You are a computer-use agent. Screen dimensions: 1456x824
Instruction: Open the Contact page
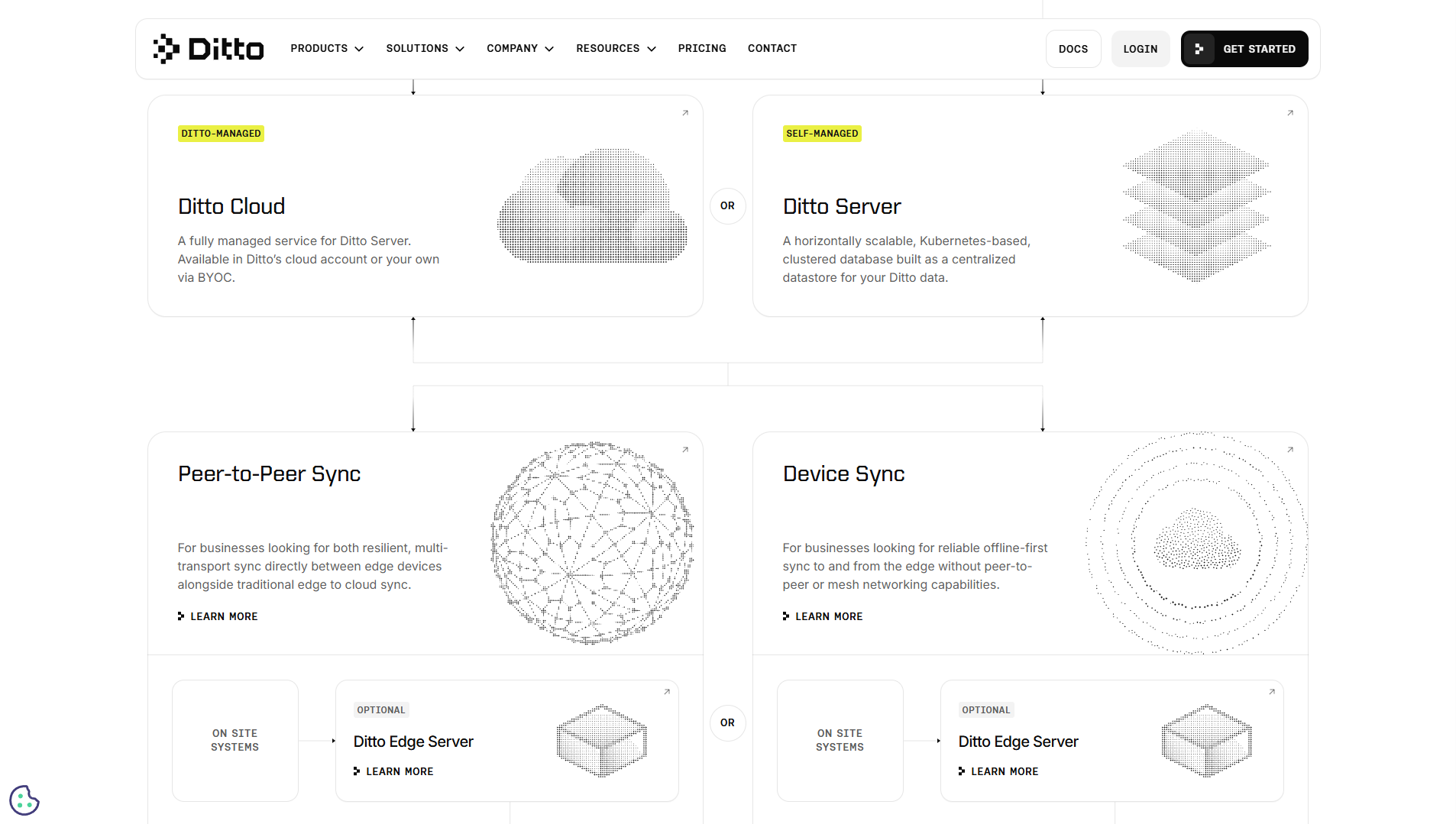(x=772, y=49)
